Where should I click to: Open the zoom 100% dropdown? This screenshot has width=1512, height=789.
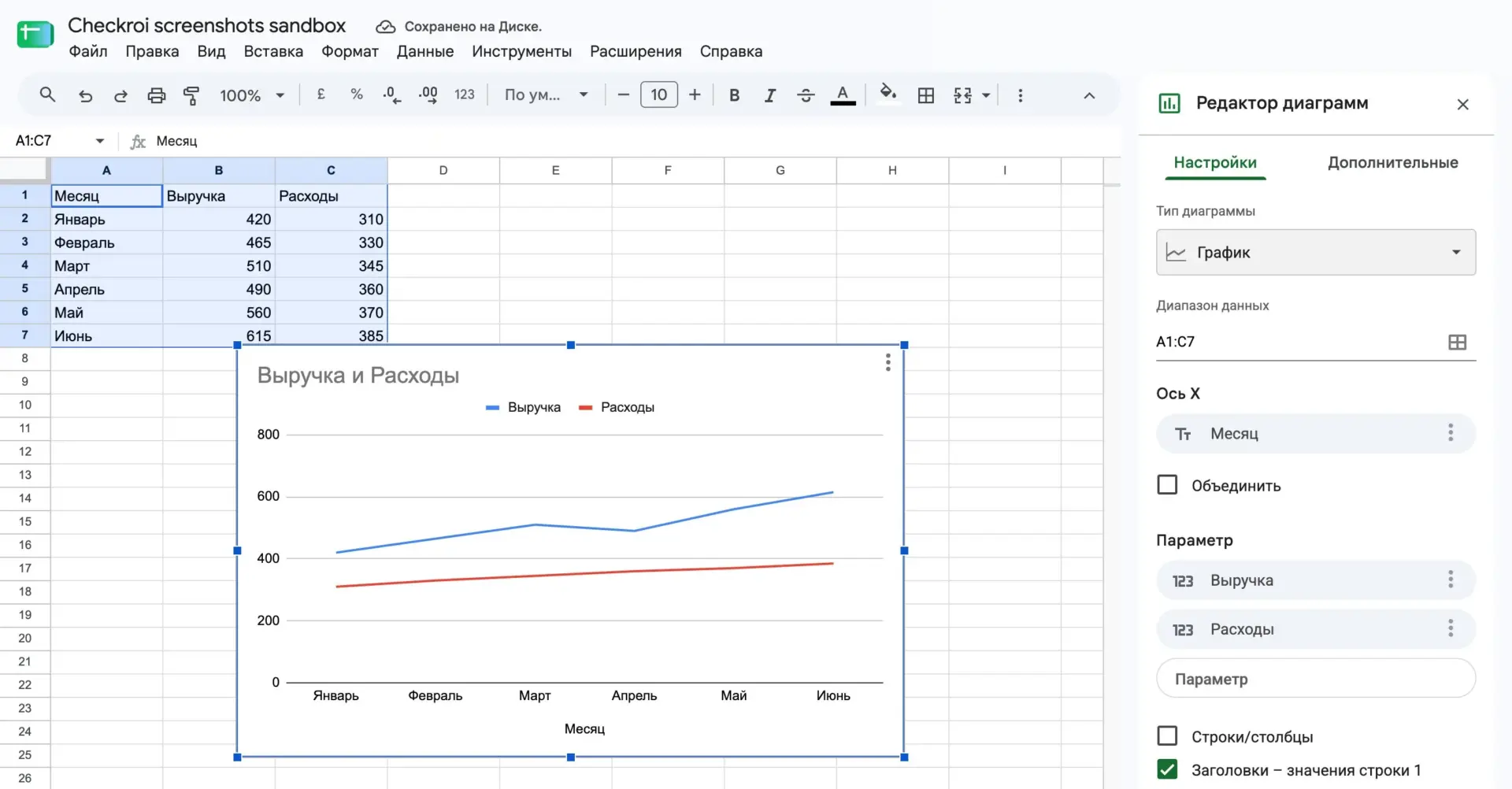pyautogui.click(x=252, y=95)
